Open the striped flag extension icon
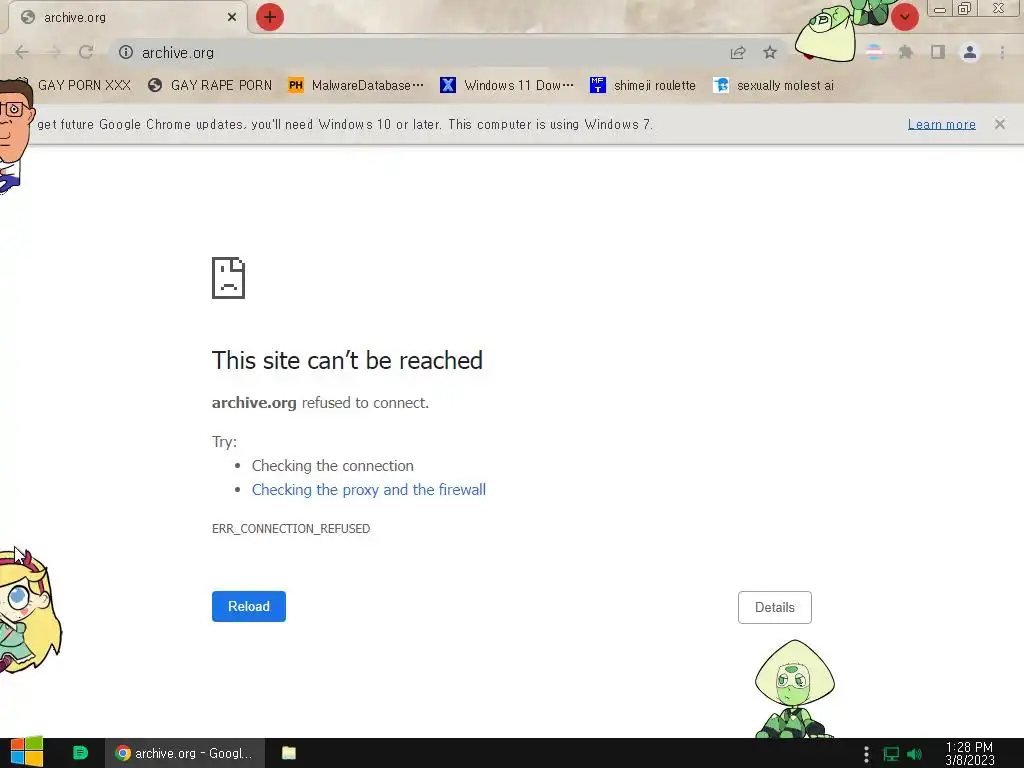 coord(874,52)
